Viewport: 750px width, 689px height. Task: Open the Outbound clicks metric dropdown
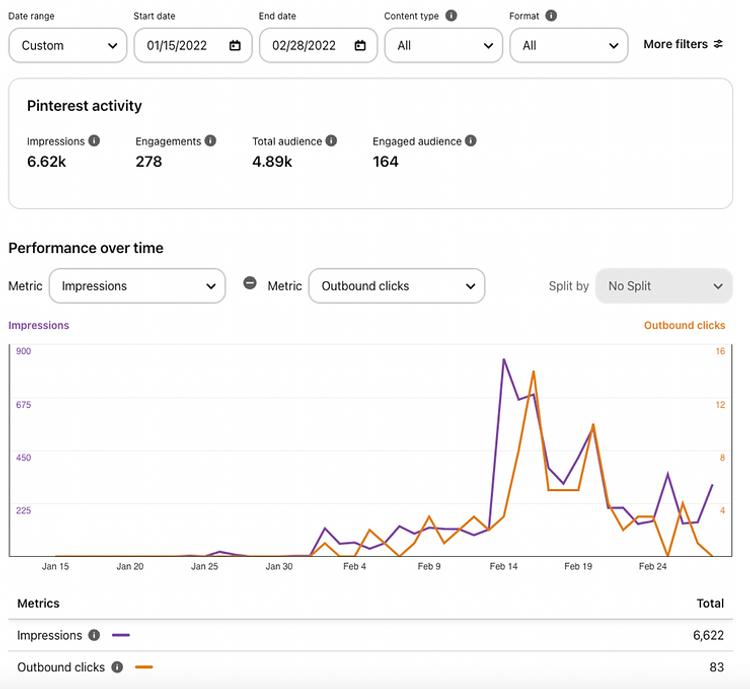(x=396, y=286)
